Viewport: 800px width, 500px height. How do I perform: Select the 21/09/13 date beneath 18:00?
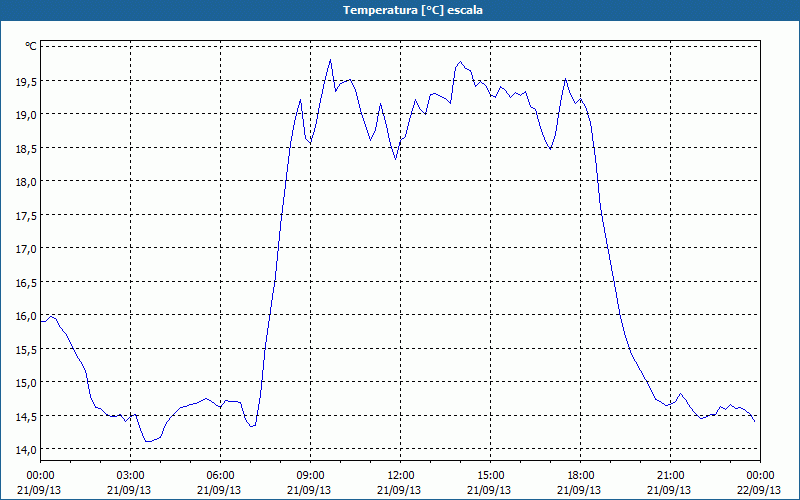(580, 490)
